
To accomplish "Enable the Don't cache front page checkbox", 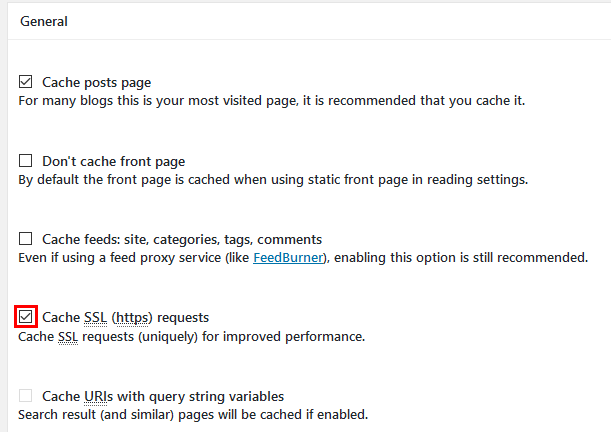I will point(27,161).
